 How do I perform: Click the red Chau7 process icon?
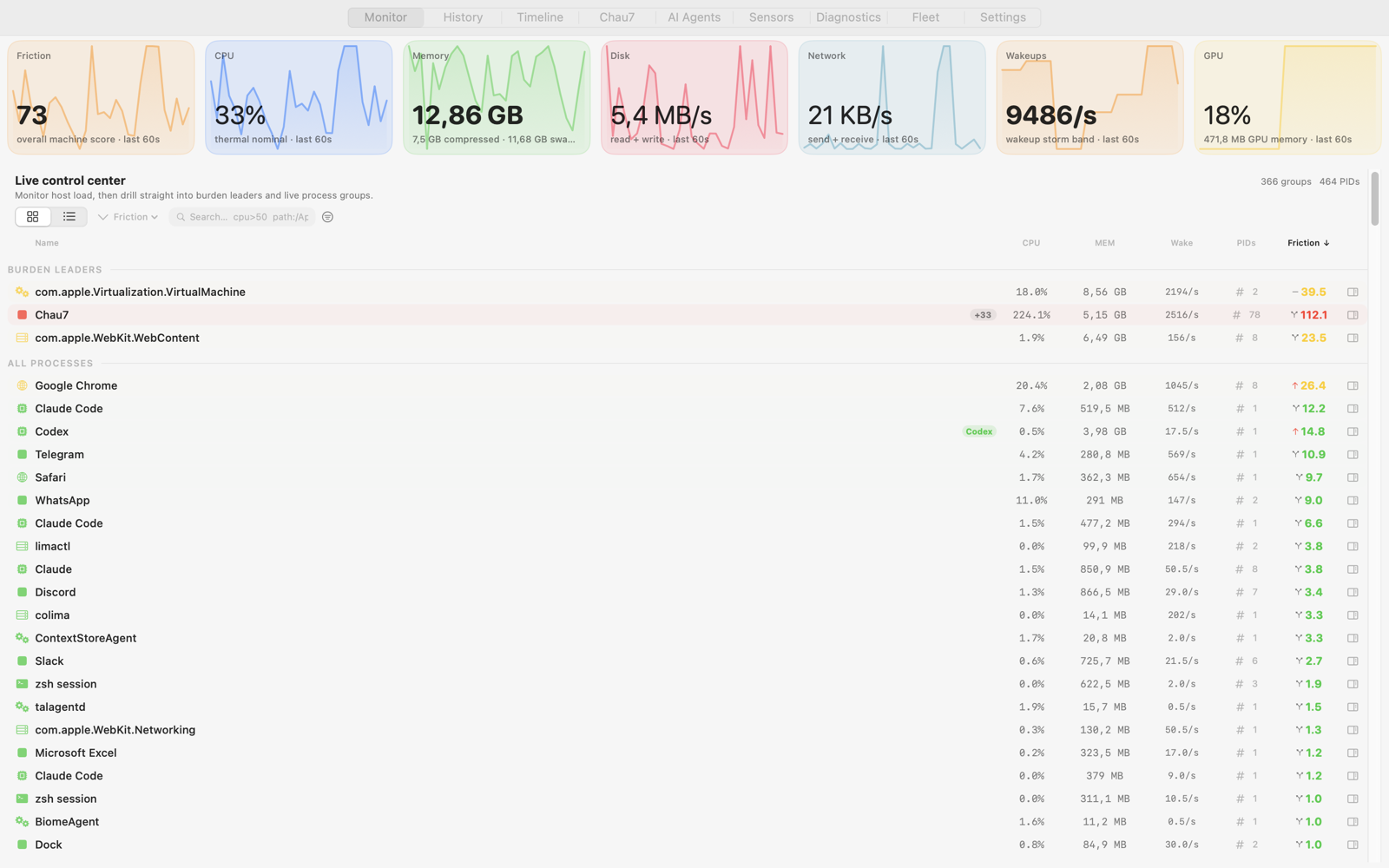coord(23,315)
